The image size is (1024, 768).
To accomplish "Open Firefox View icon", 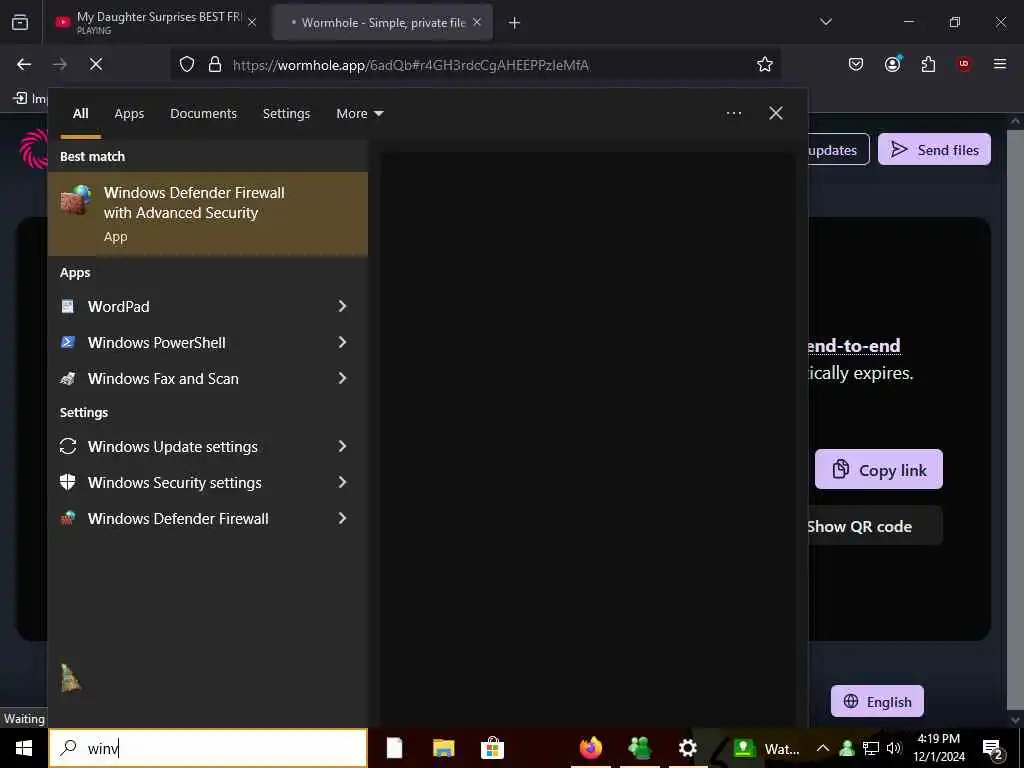I will (20, 23).
